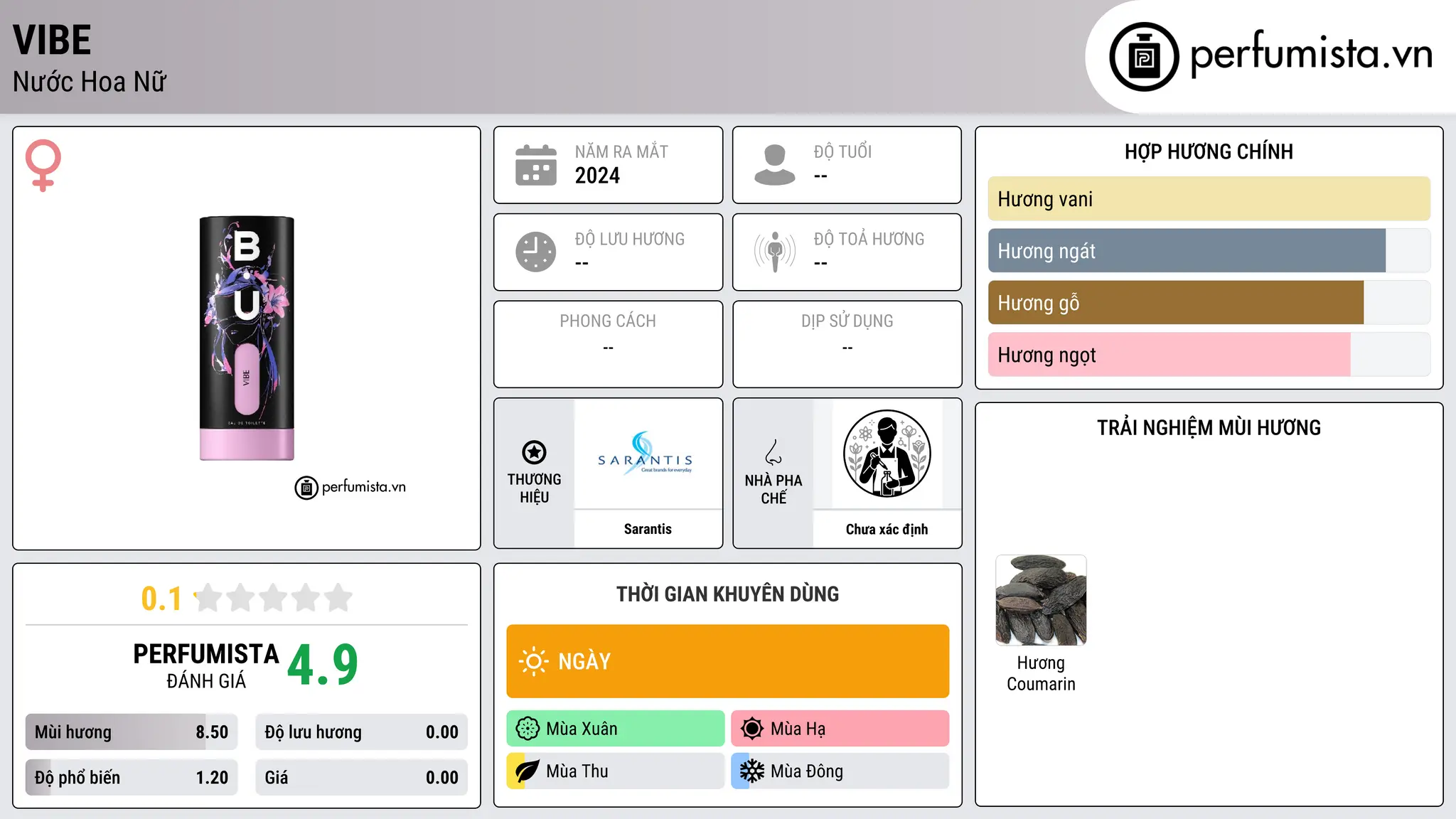Click the Dịp Sử Dụng occasion card
This screenshot has width=1456, height=819.
coord(847,344)
